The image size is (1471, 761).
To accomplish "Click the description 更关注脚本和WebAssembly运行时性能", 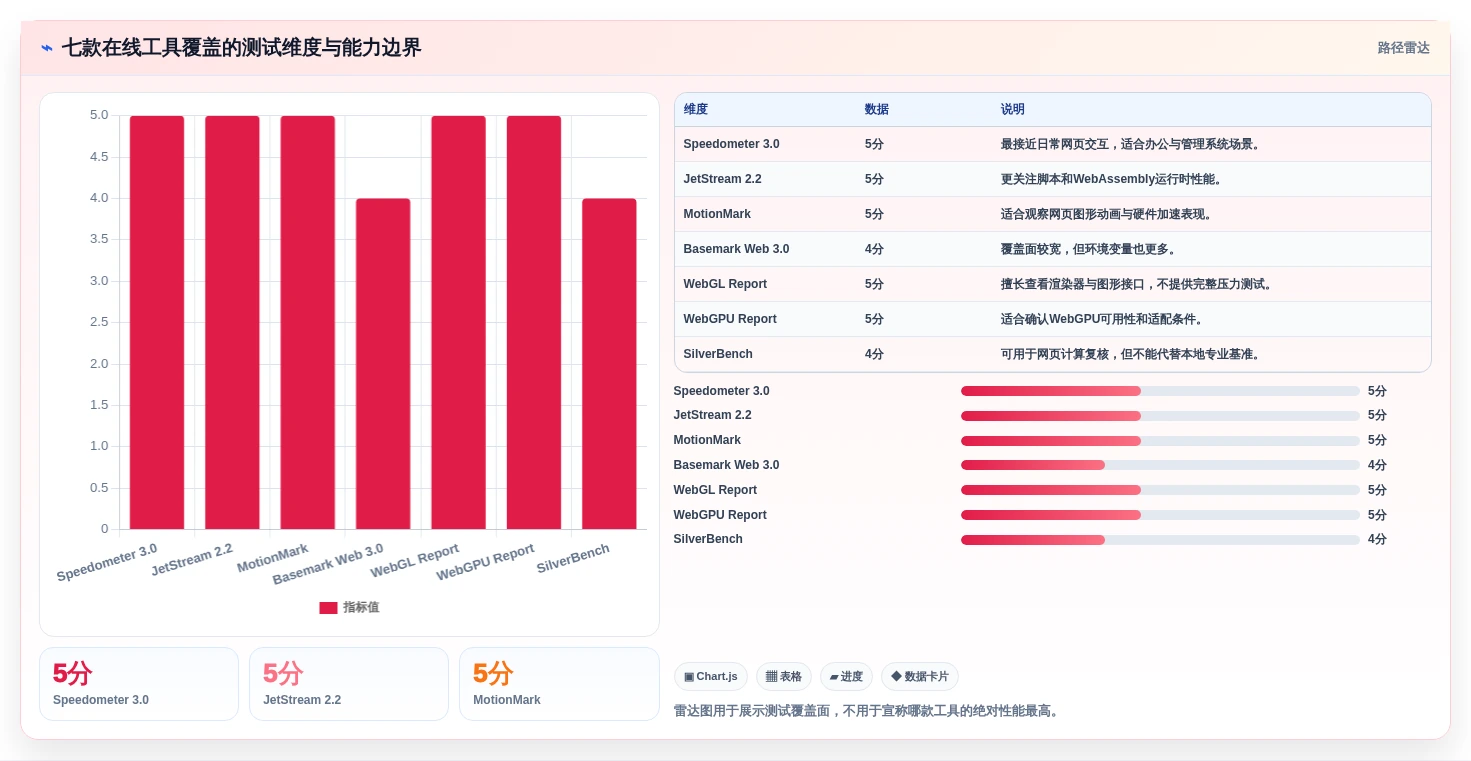I will click(1113, 179).
